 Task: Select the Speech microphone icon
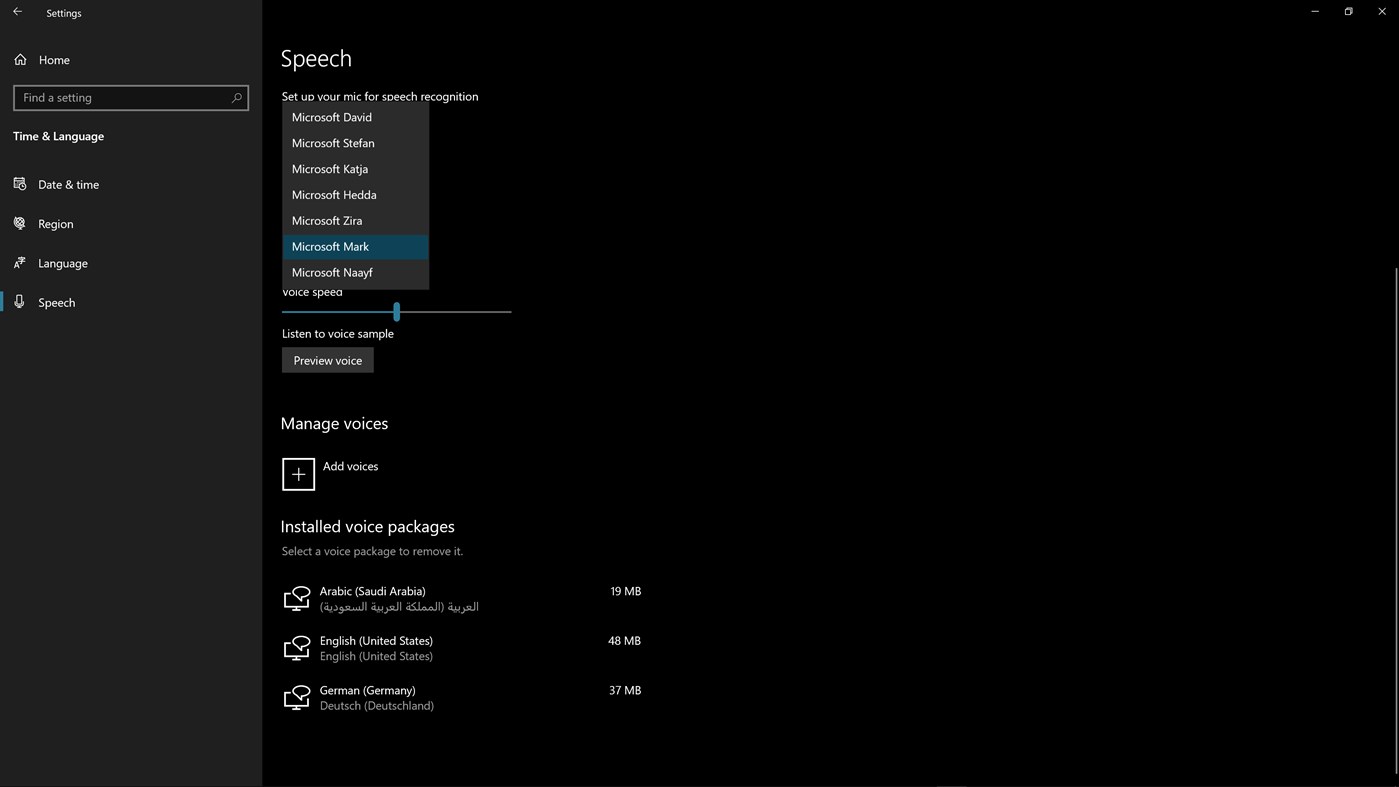pyautogui.click(x=19, y=302)
